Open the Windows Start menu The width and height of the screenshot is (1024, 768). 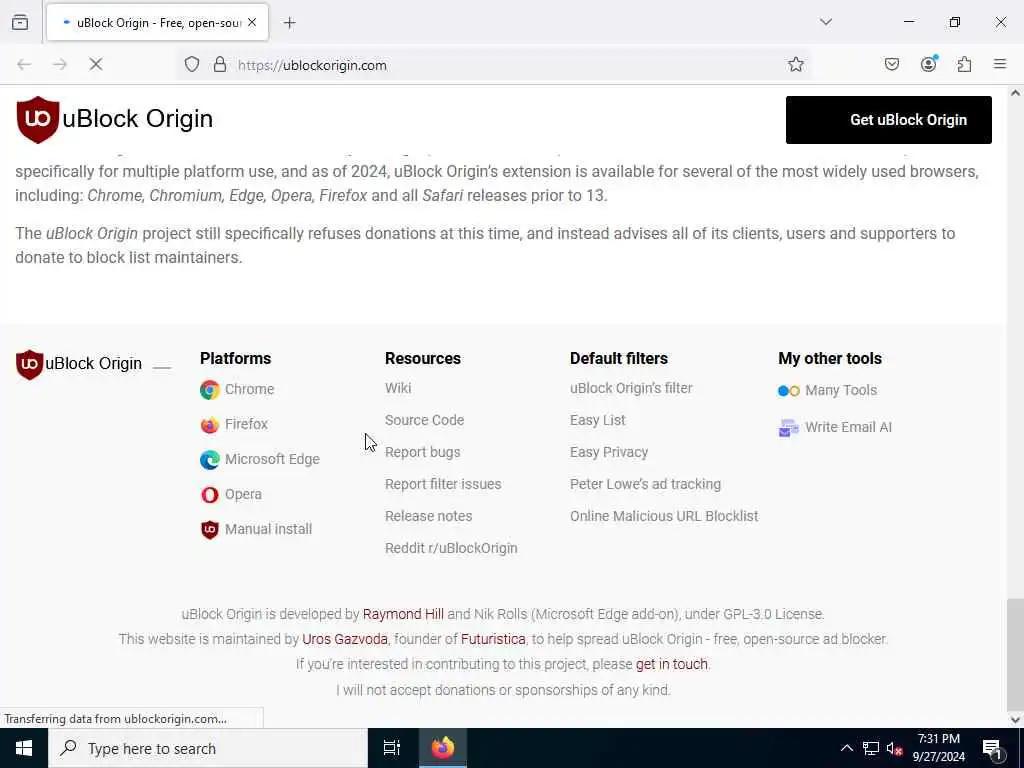click(24, 748)
